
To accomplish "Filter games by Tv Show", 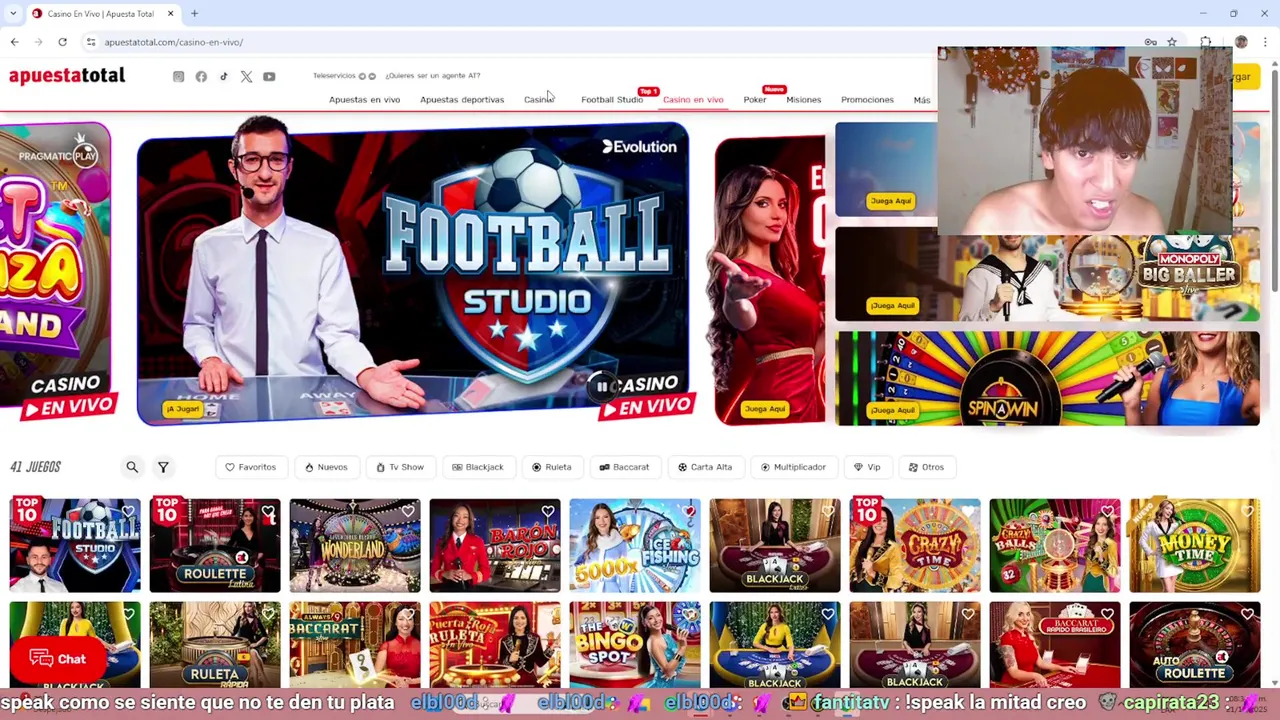I will pyautogui.click(x=400, y=467).
